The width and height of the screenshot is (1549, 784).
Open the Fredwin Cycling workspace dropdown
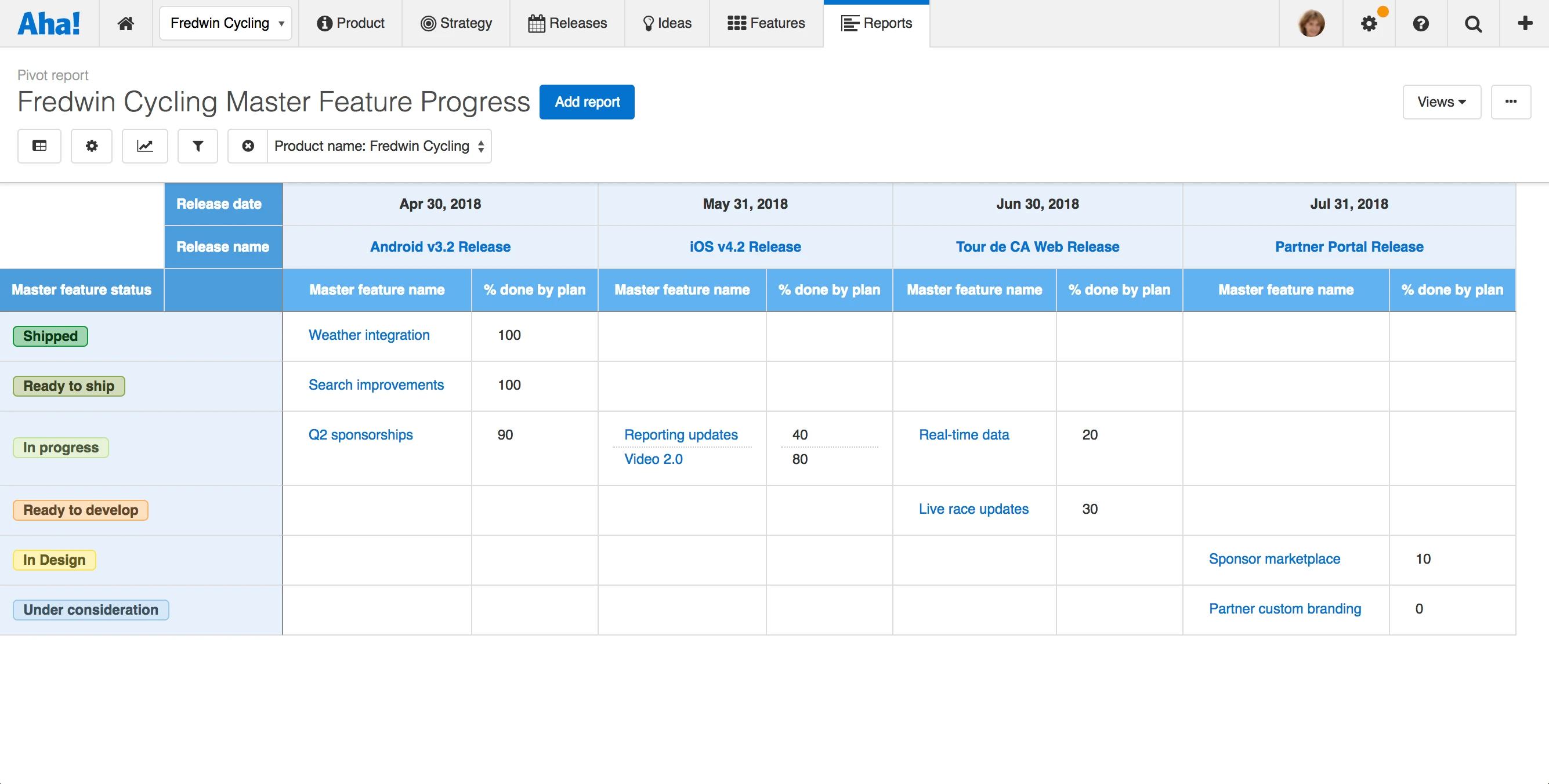[x=226, y=23]
